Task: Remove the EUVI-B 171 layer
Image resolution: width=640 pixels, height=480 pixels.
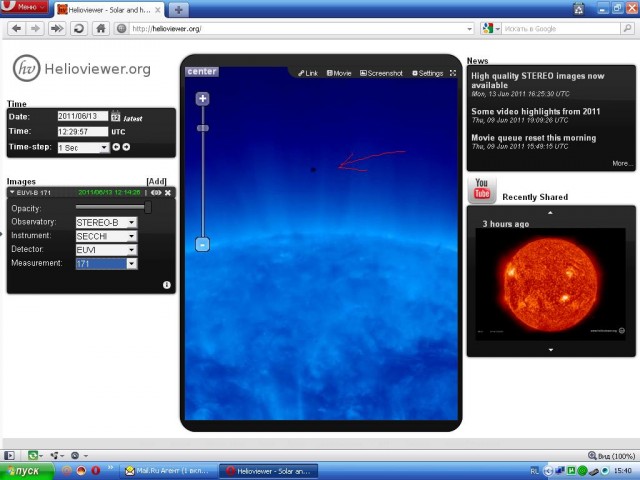Action: [x=168, y=193]
